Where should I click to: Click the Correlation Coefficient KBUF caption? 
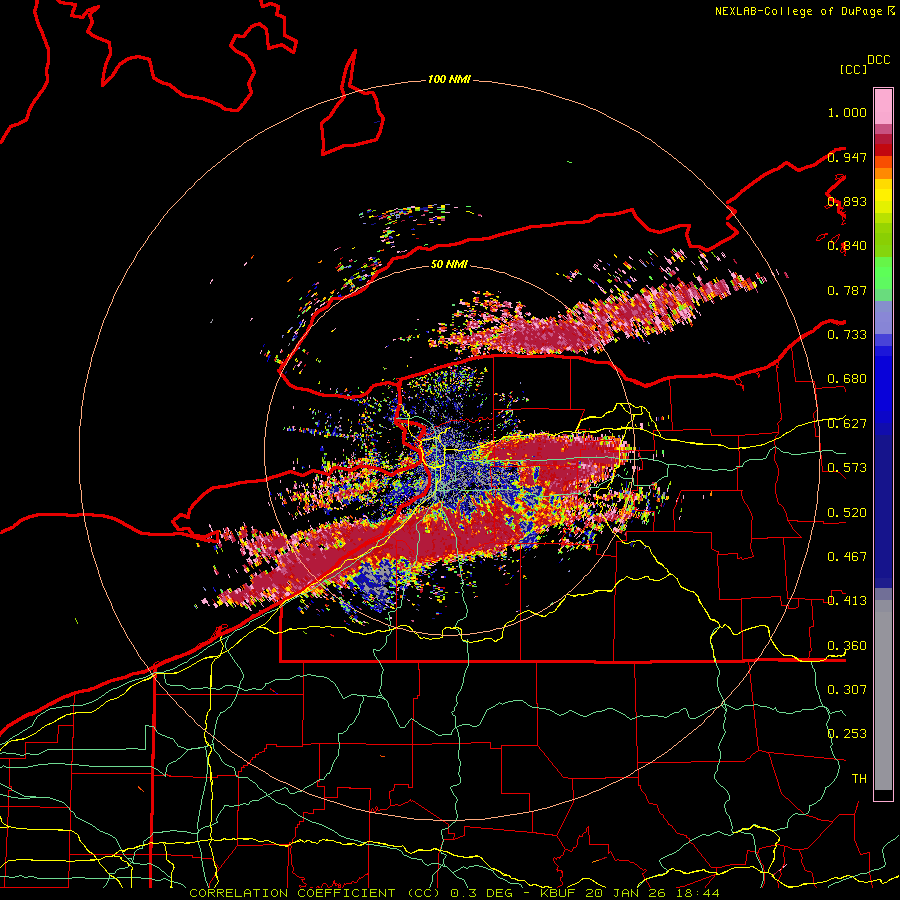(x=454, y=893)
